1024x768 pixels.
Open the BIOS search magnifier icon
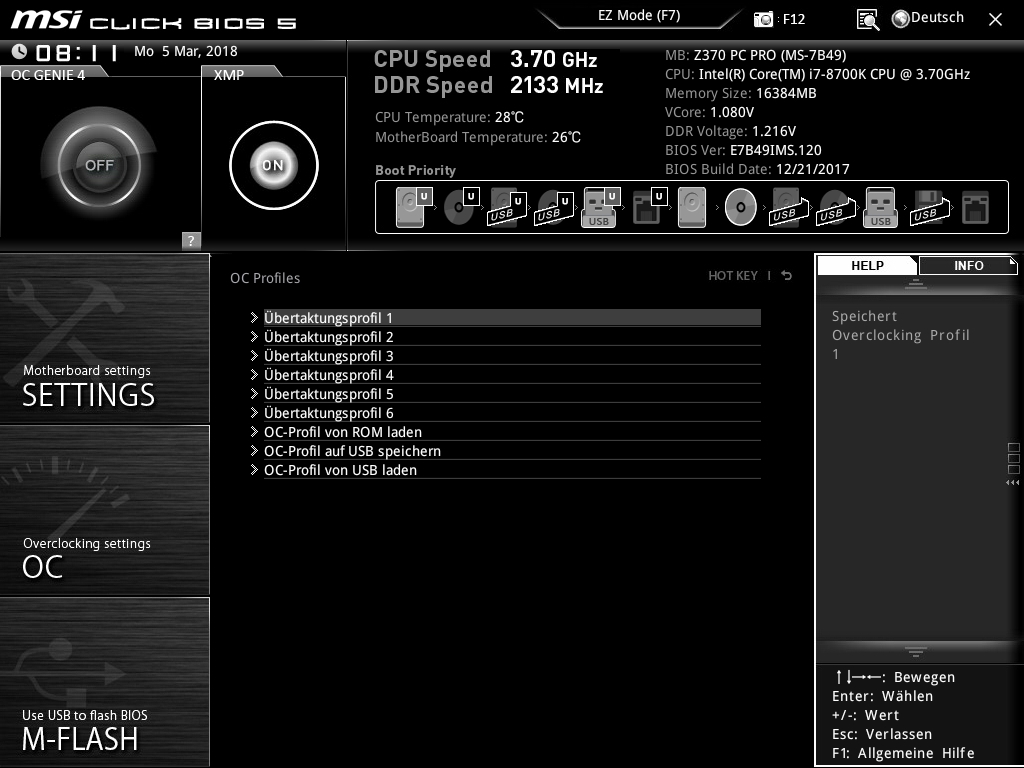pos(868,20)
